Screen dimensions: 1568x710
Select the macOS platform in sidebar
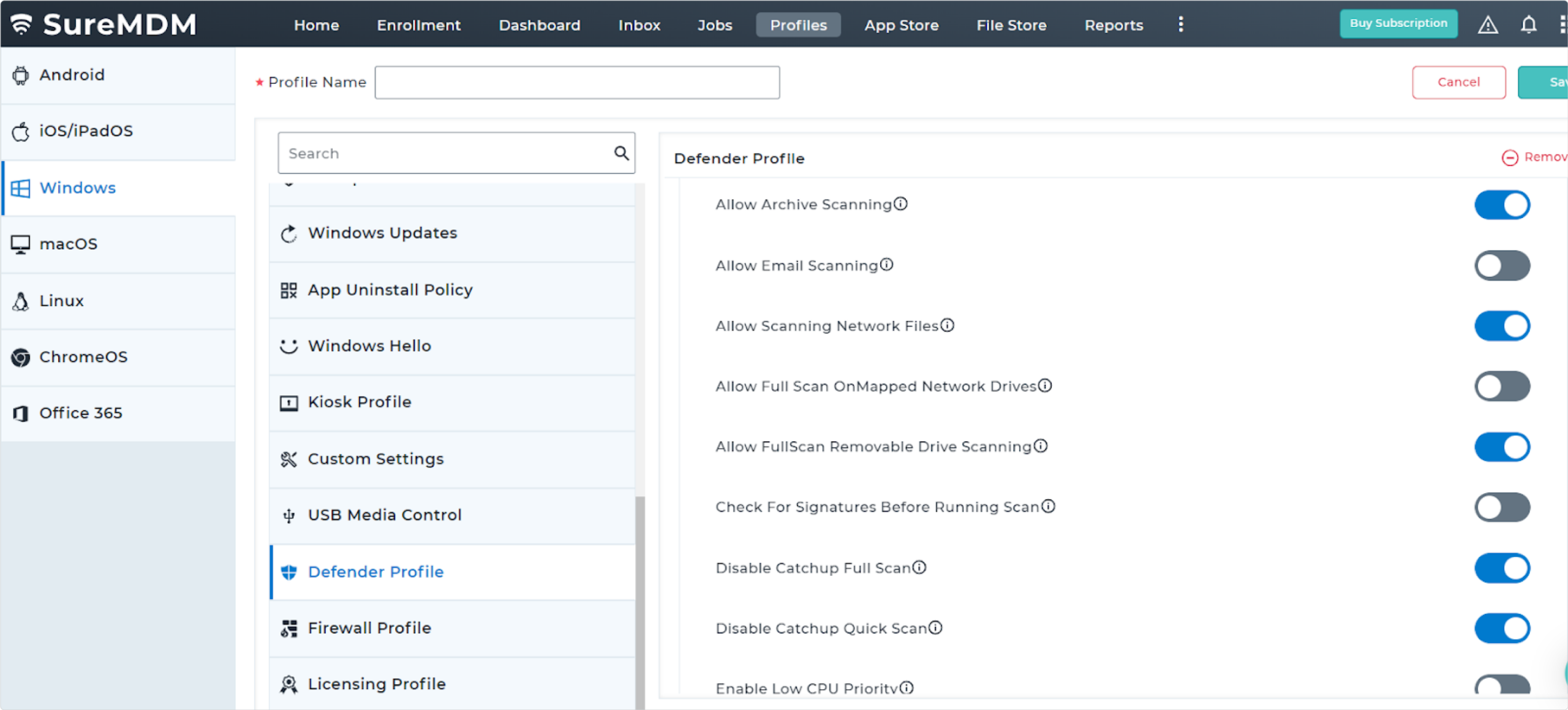(68, 243)
